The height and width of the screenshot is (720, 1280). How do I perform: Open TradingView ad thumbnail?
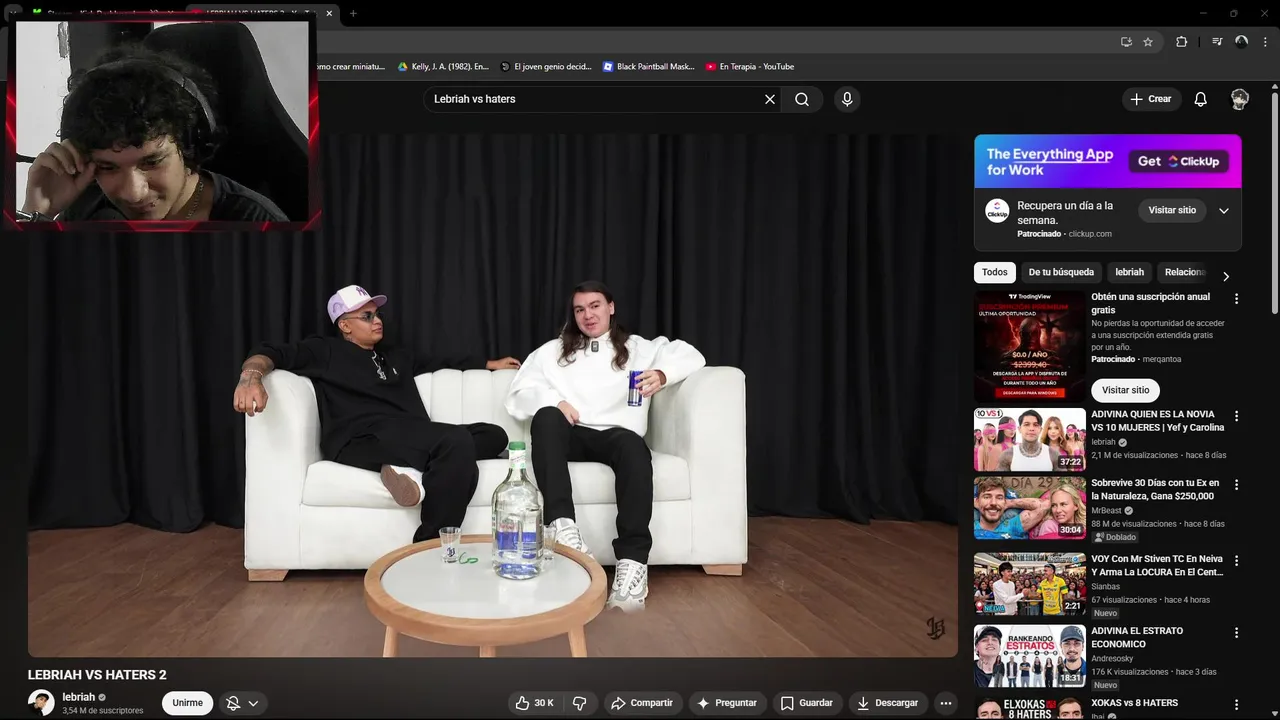pyautogui.click(x=1030, y=346)
